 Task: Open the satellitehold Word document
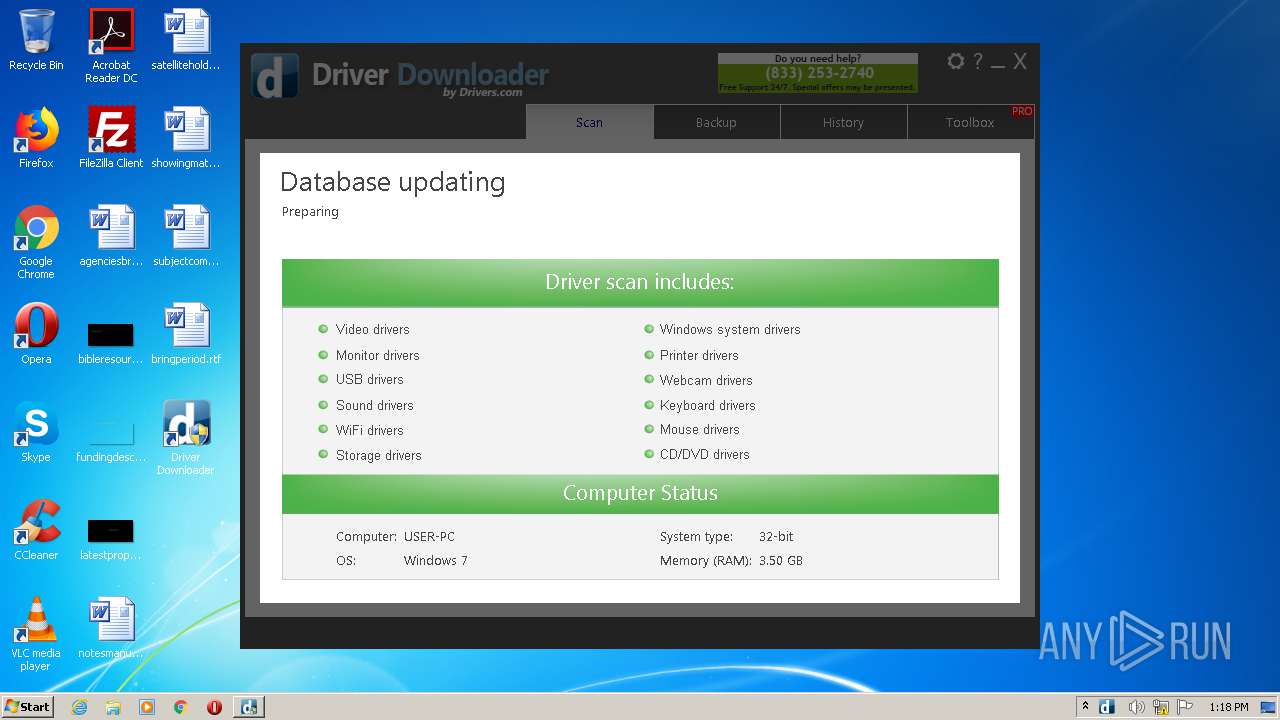pyautogui.click(x=186, y=41)
